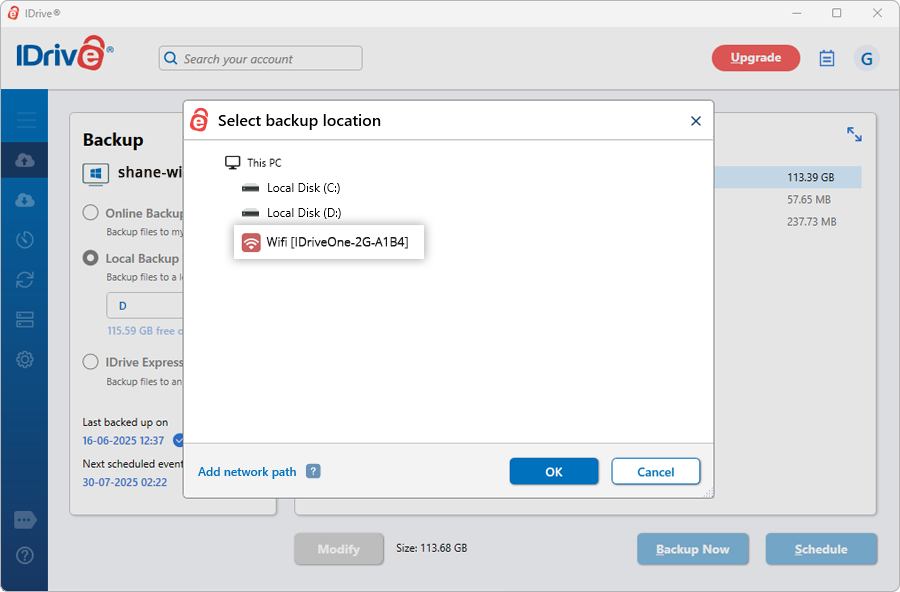Viewport: 900px width, 592px height.
Task: Open the Restore cloud-download sidebar icon
Action: (x=25, y=200)
